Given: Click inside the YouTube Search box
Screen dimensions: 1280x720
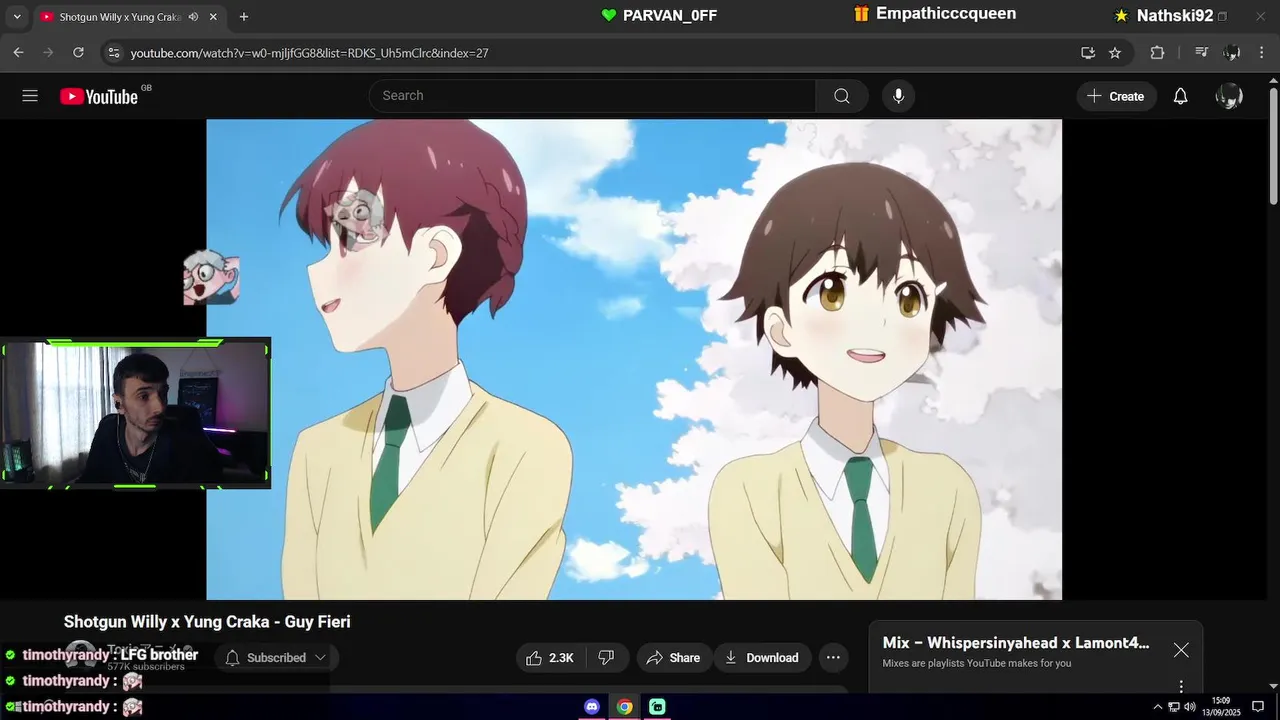Looking at the screenshot, I should (x=592, y=96).
